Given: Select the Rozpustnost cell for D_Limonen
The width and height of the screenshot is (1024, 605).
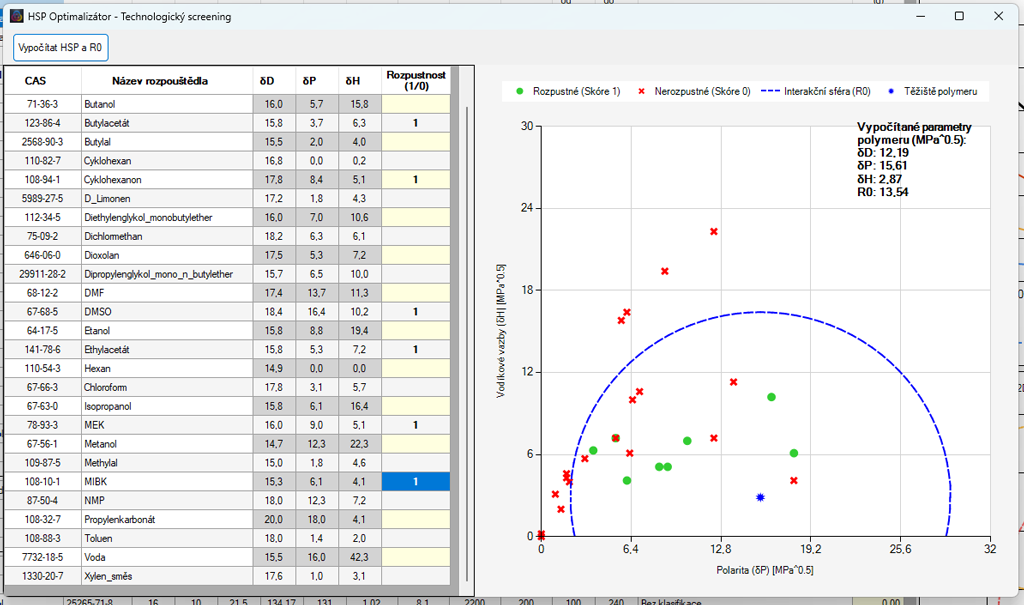Looking at the screenshot, I should [x=416, y=199].
